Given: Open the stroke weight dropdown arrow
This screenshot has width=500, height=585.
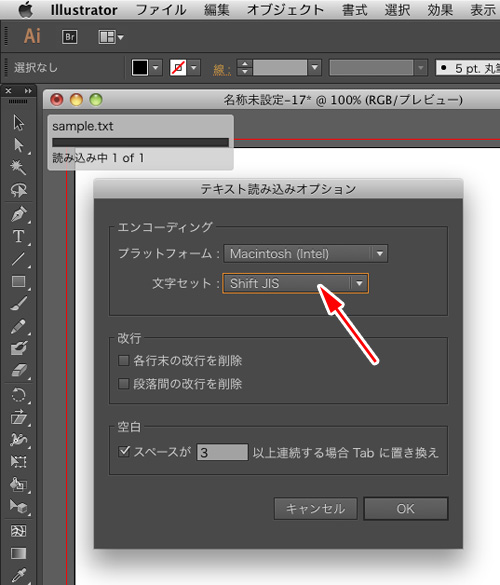Looking at the screenshot, I should point(315,68).
